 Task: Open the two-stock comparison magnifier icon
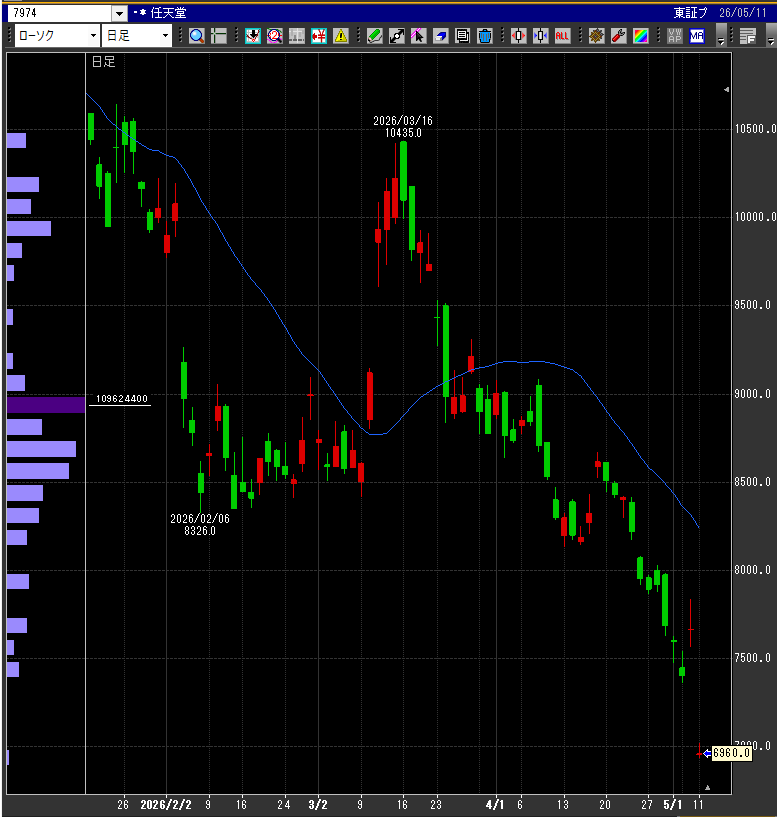tap(275, 36)
